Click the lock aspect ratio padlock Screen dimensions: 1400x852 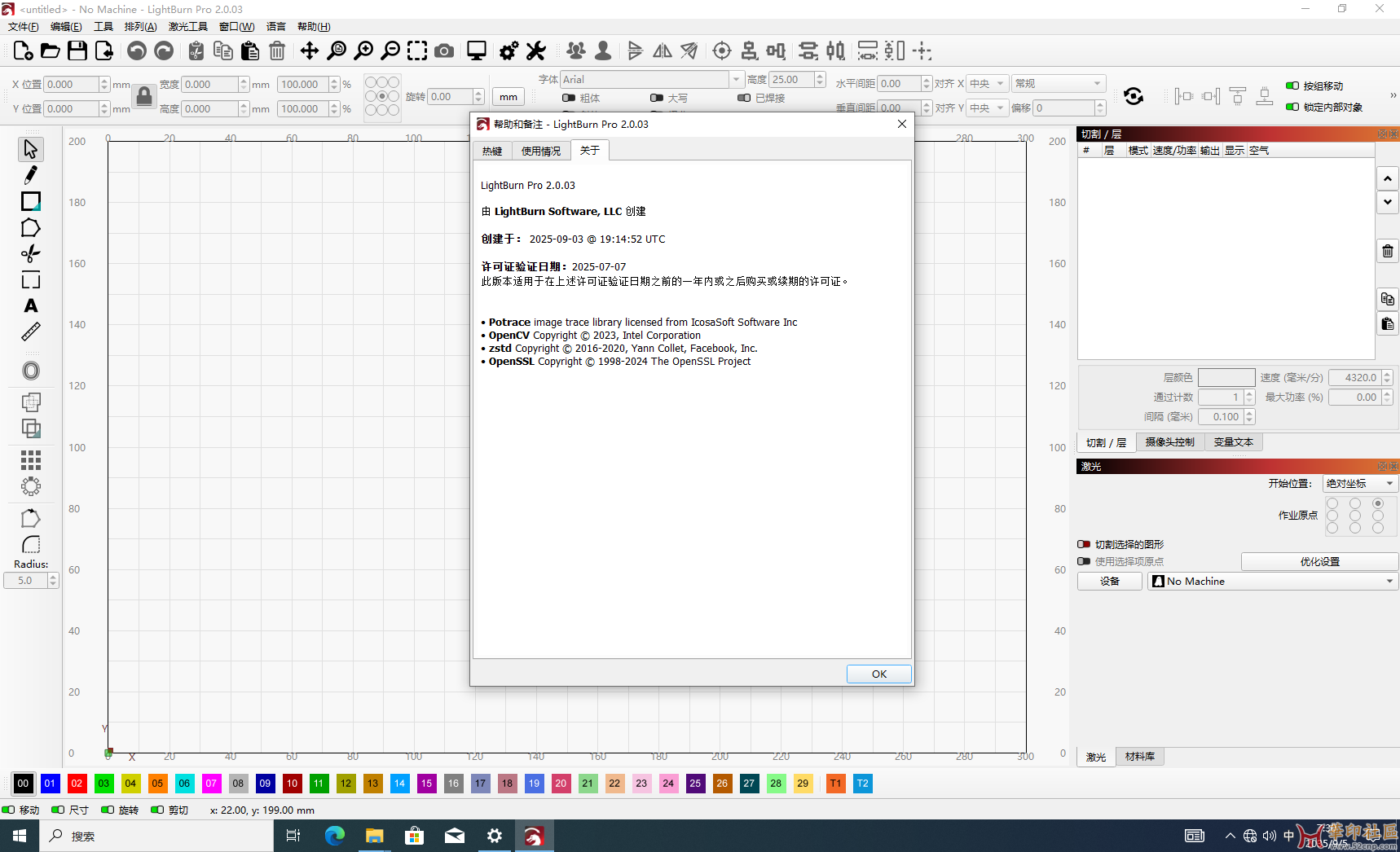point(144,96)
